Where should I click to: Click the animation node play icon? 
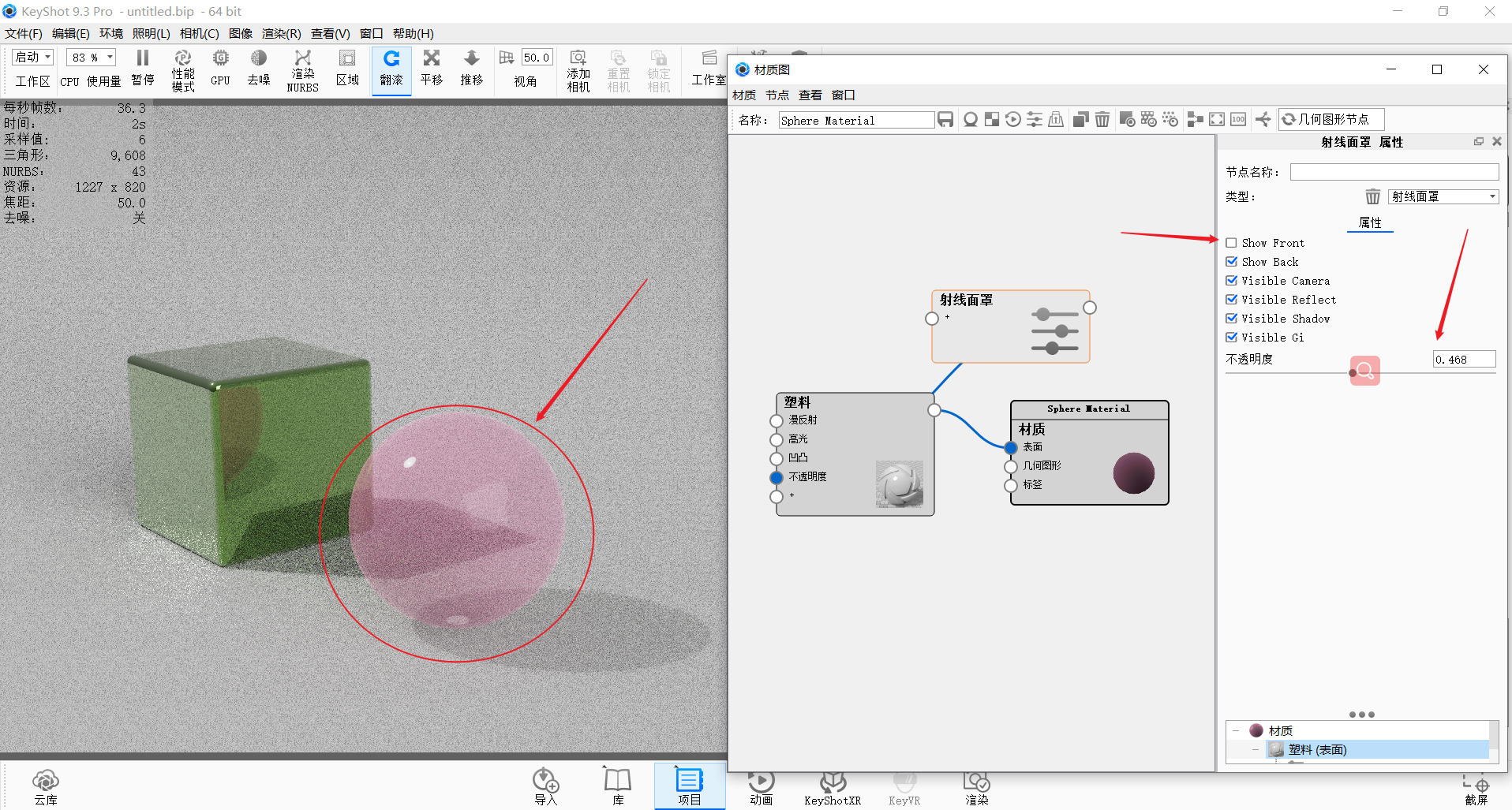coord(1013,119)
